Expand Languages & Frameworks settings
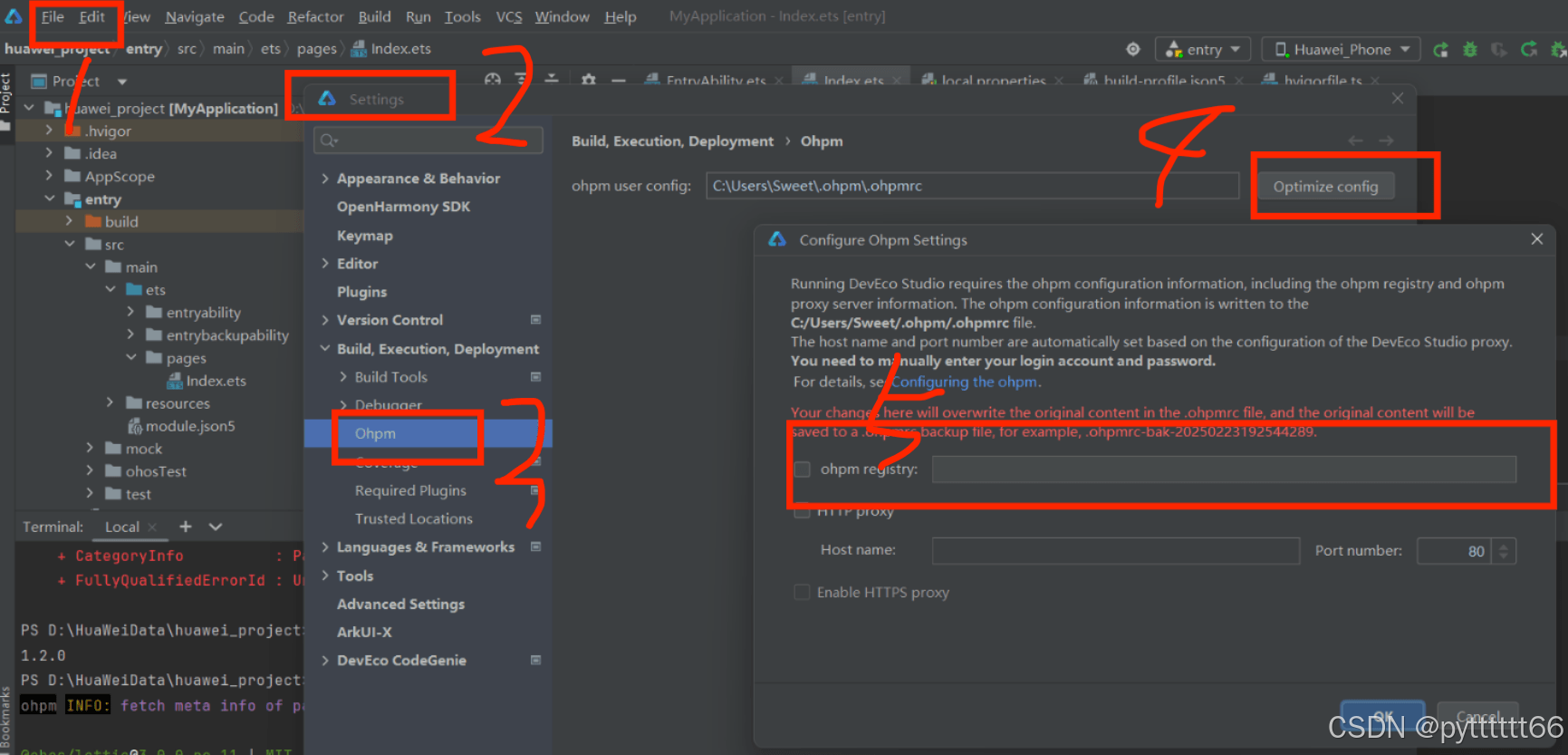The width and height of the screenshot is (1568, 755). coord(324,547)
